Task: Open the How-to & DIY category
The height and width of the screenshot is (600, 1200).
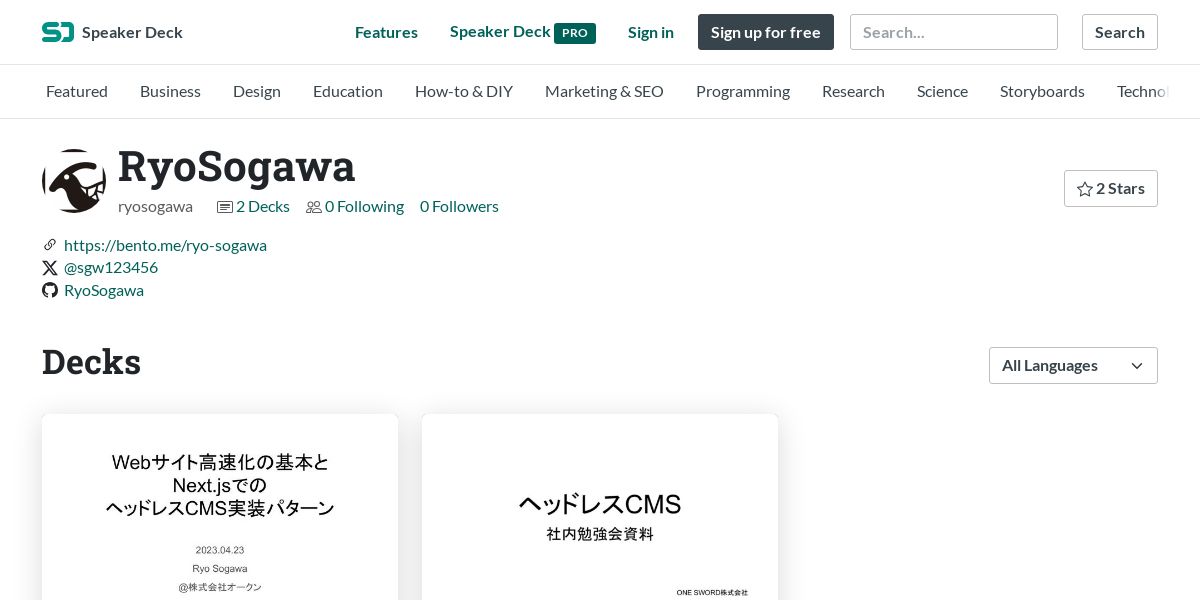Action: point(464,91)
